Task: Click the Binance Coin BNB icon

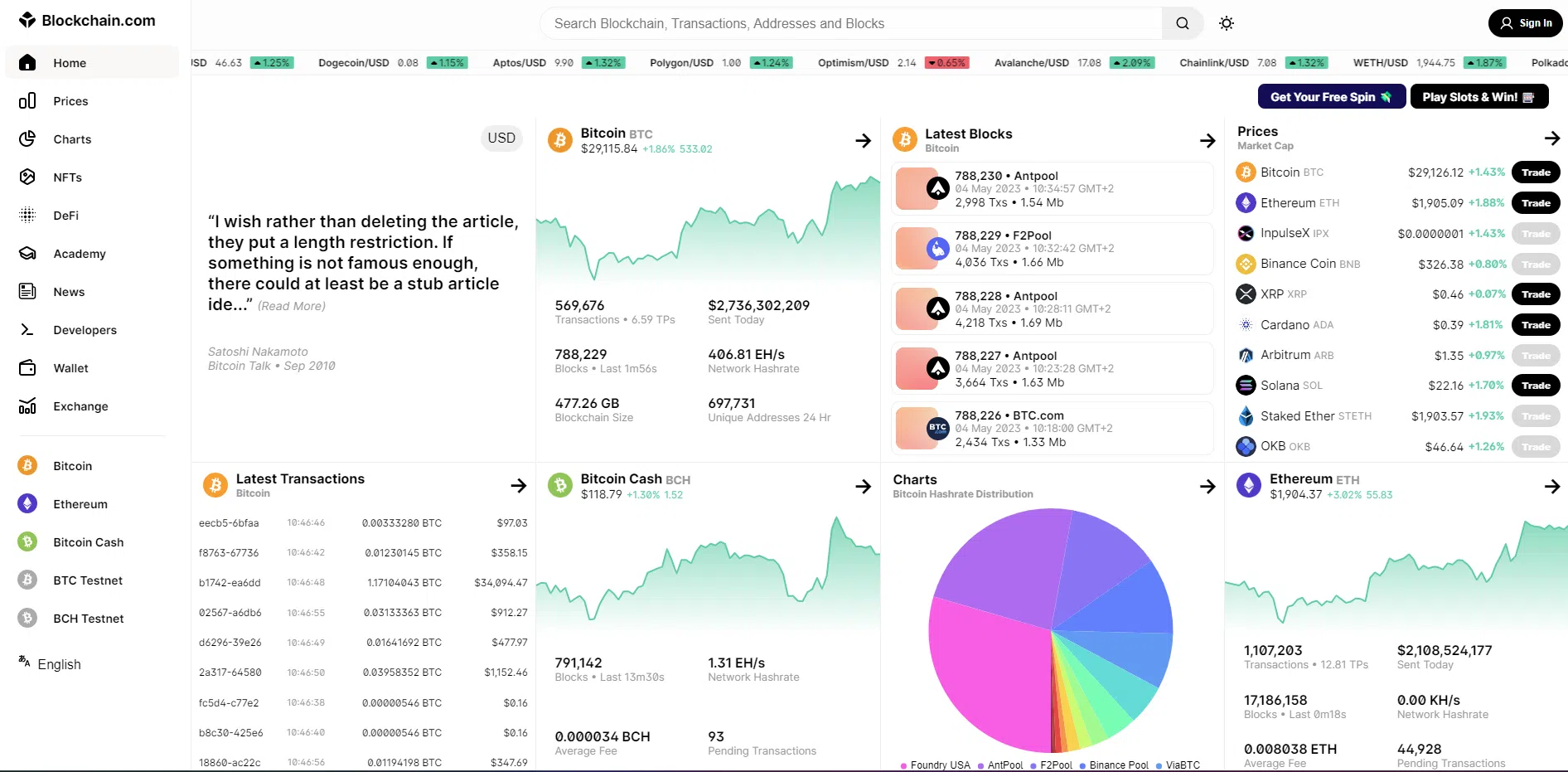Action: click(x=1246, y=264)
